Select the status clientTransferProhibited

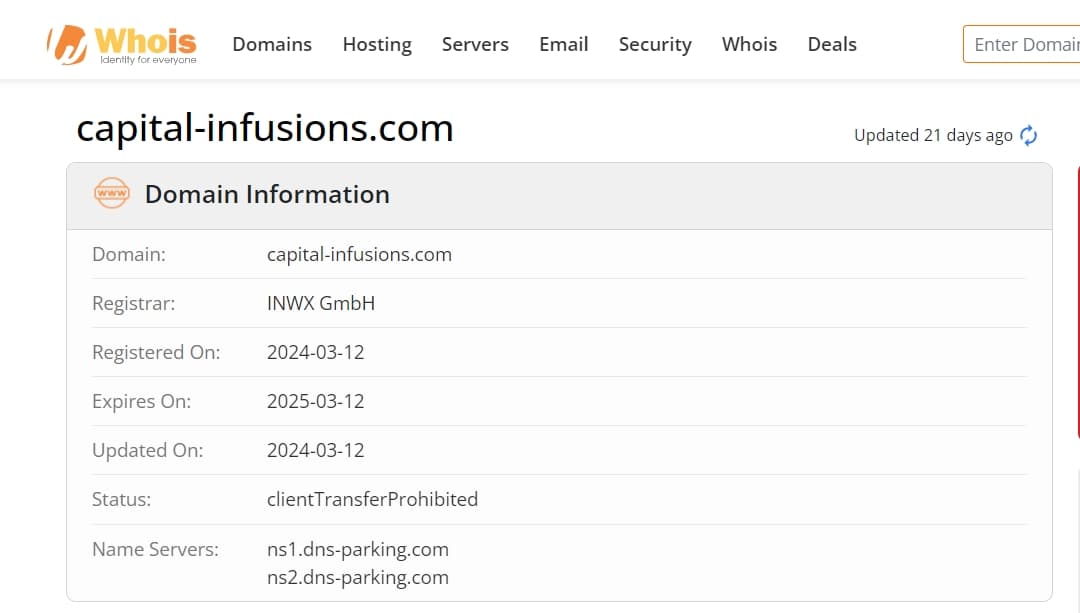point(373,499)
